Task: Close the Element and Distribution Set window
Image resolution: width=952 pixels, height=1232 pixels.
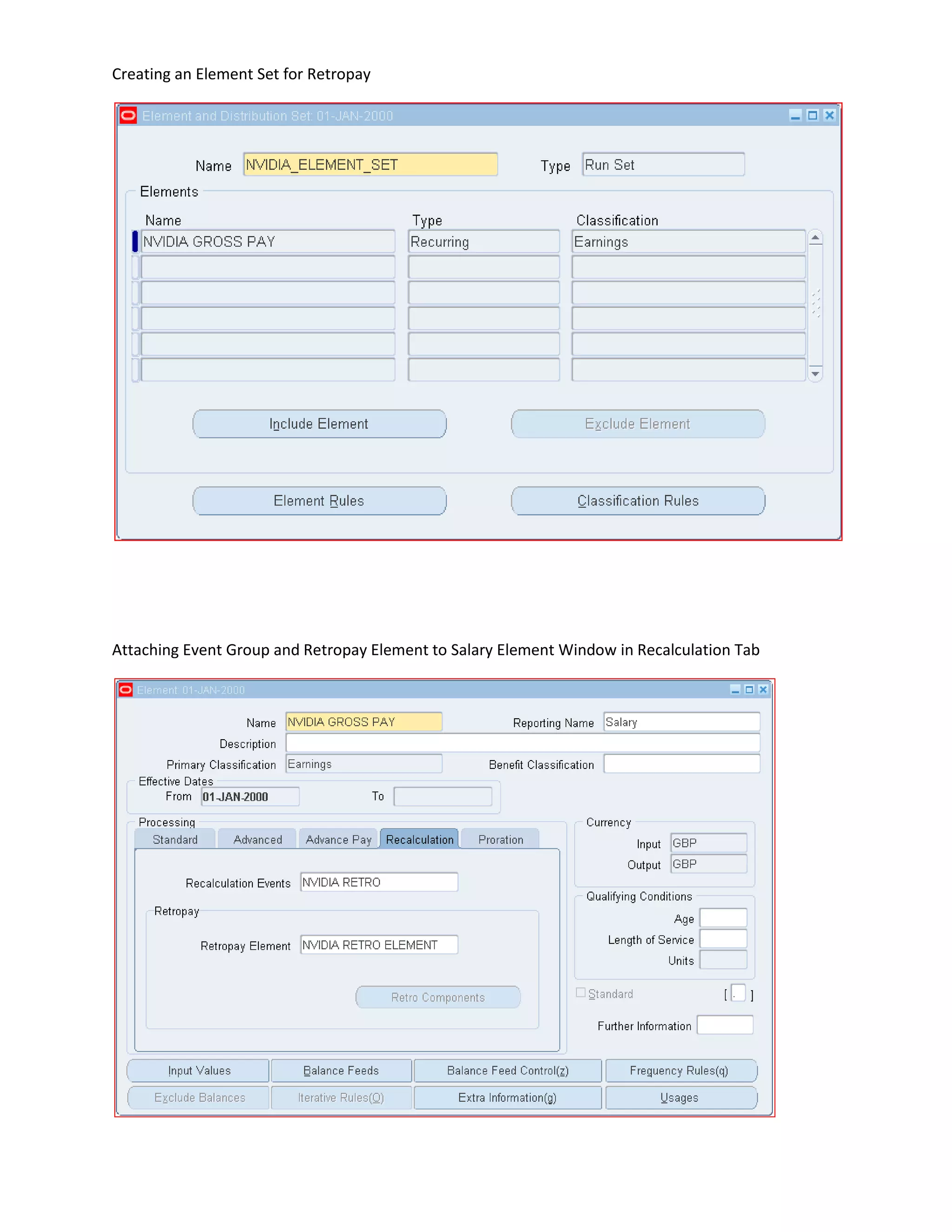Action: [830, 116]
